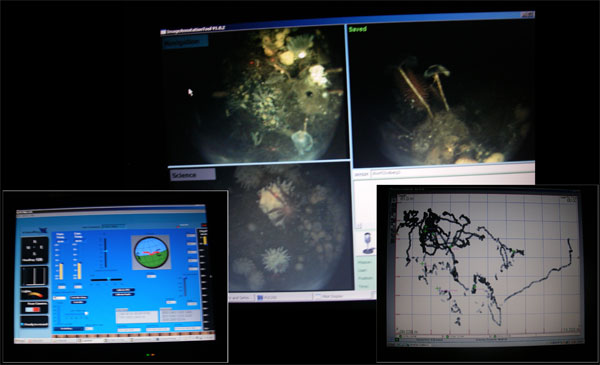Click the left grey message box in the pilot display
The height and width of the screenshot is (365, 600).
(x=137, y=316)
